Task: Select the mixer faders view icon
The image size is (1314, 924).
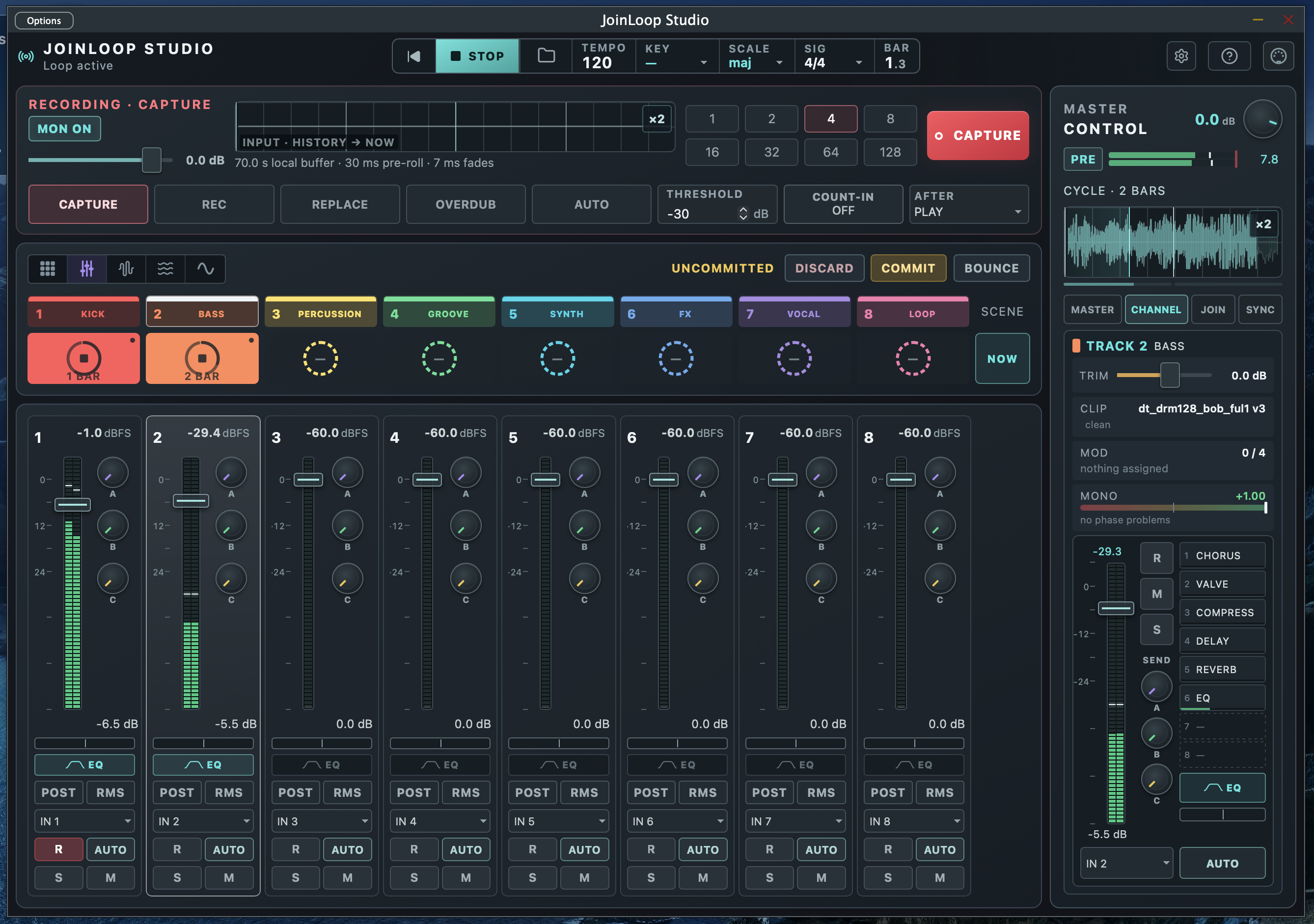Action: pyautogui.click(x=87, y=269)
